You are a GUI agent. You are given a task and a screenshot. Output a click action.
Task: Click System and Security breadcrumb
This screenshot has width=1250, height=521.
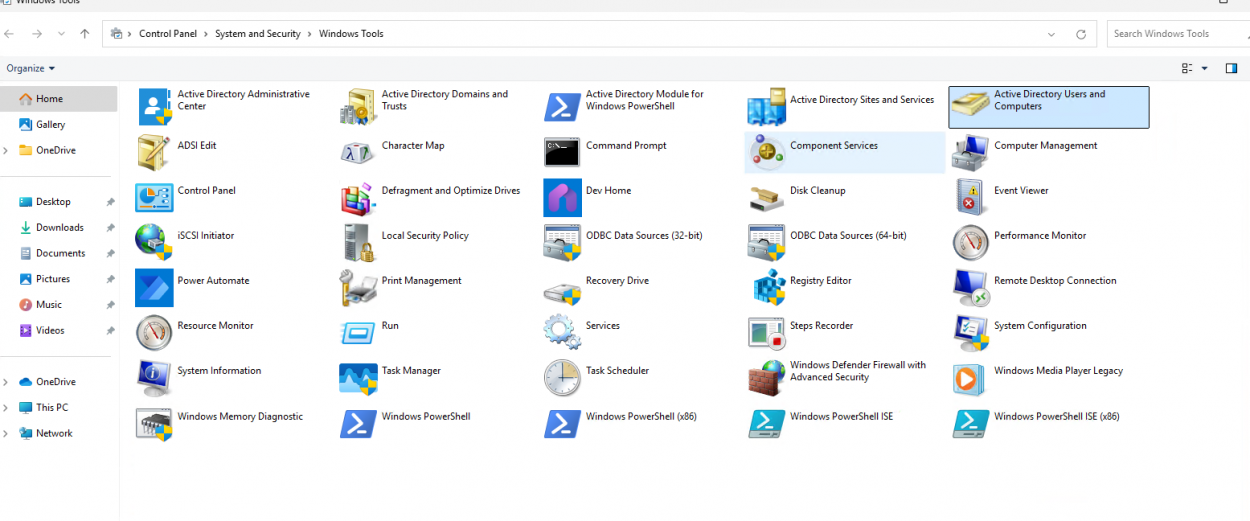tap(257, 34)
